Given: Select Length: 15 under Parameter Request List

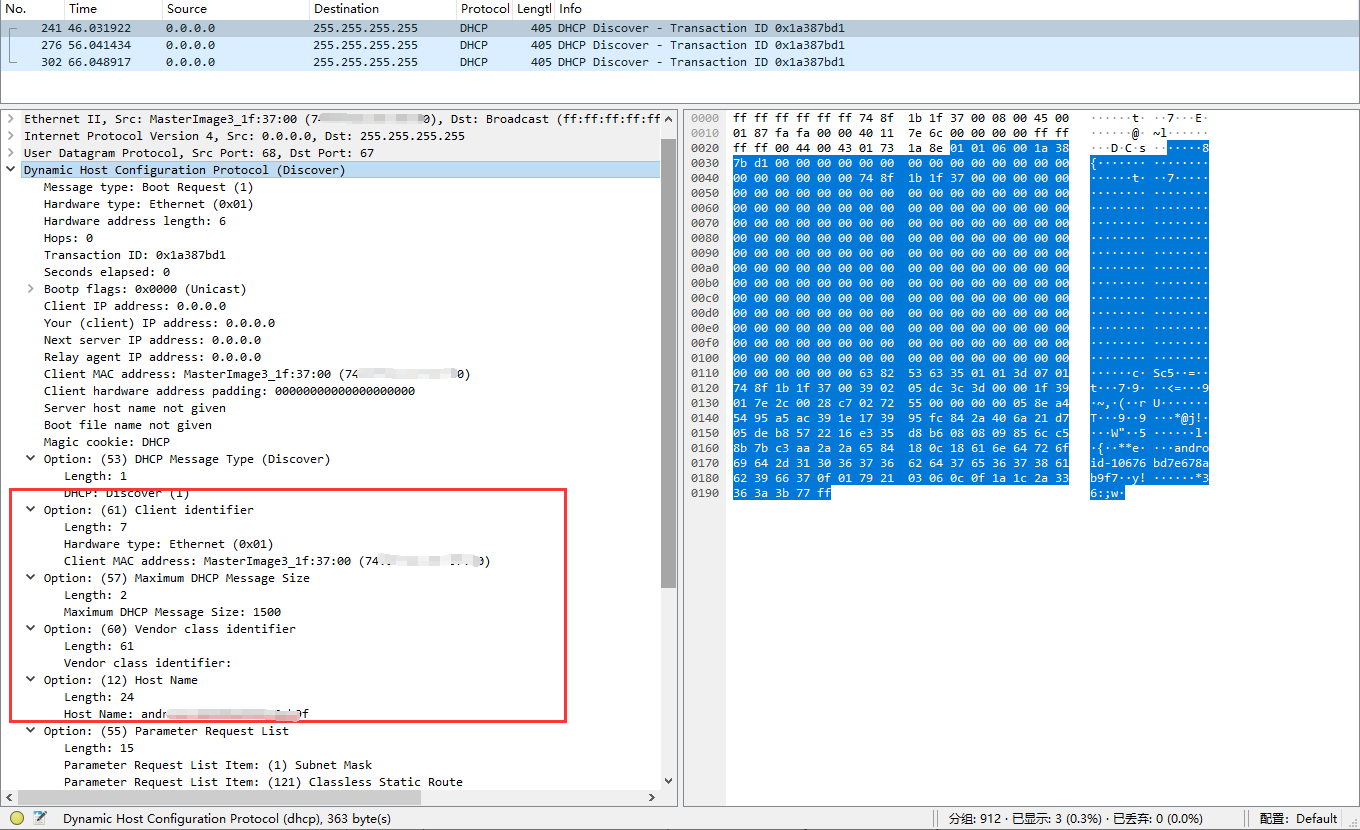Looking at the screenshot, I should point(98,748).
